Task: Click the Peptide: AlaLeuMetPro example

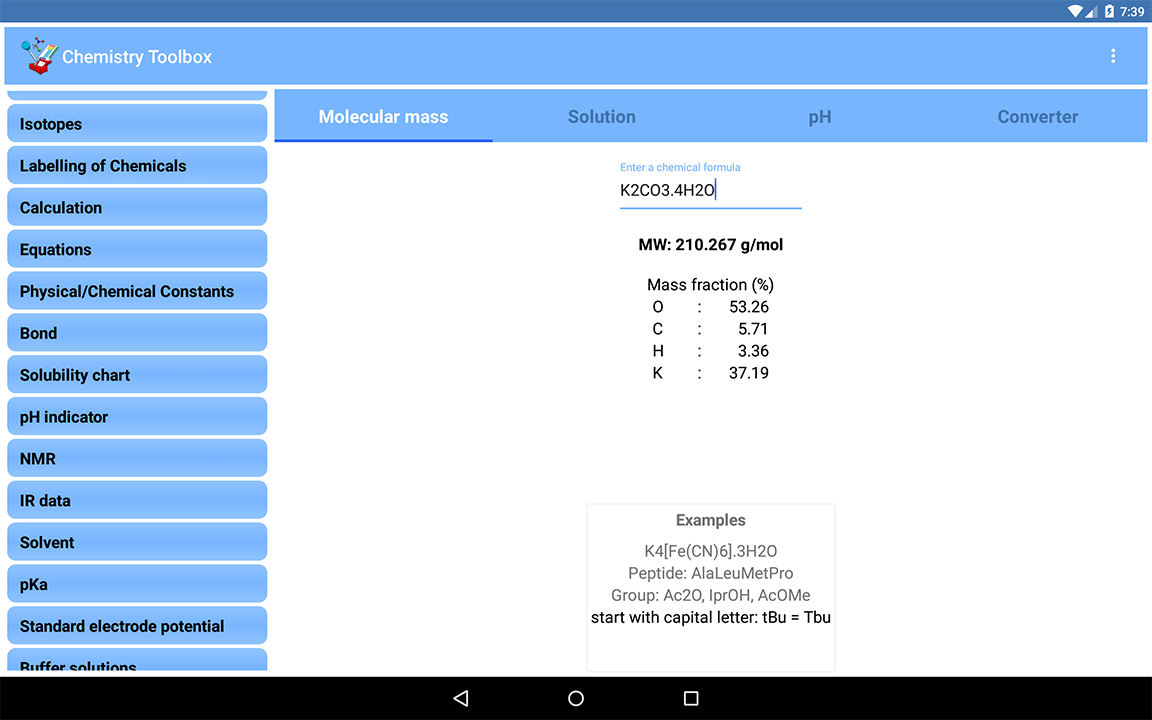Action: [710, 573]
